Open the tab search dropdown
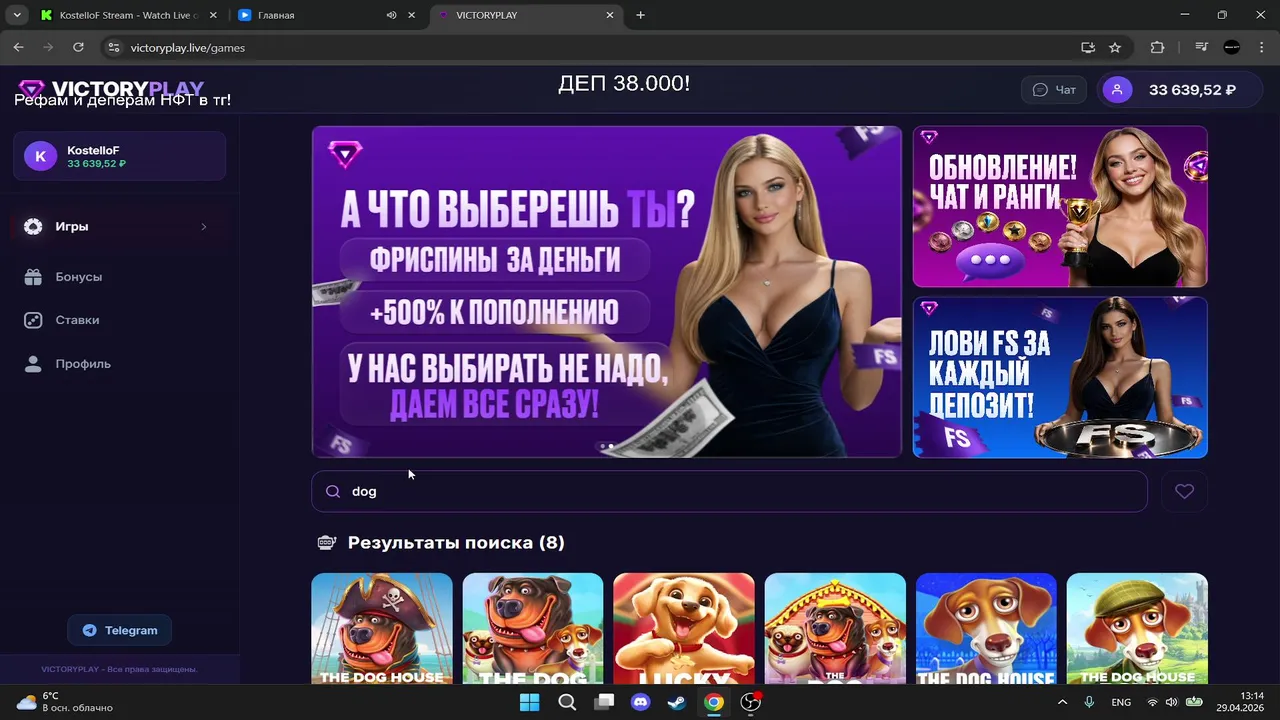Viewport: 1280px width, 720px height. (17, 15)
